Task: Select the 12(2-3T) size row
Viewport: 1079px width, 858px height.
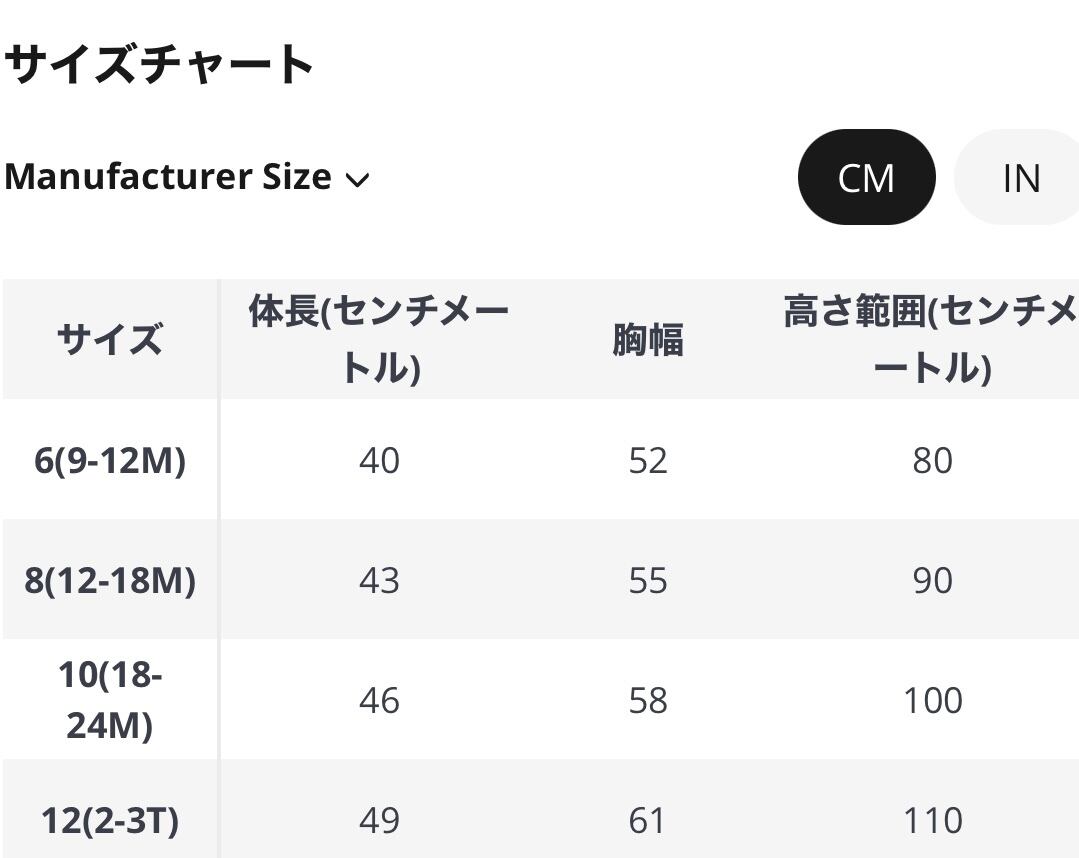Action: pyautogui.click(x=110, y=821)
